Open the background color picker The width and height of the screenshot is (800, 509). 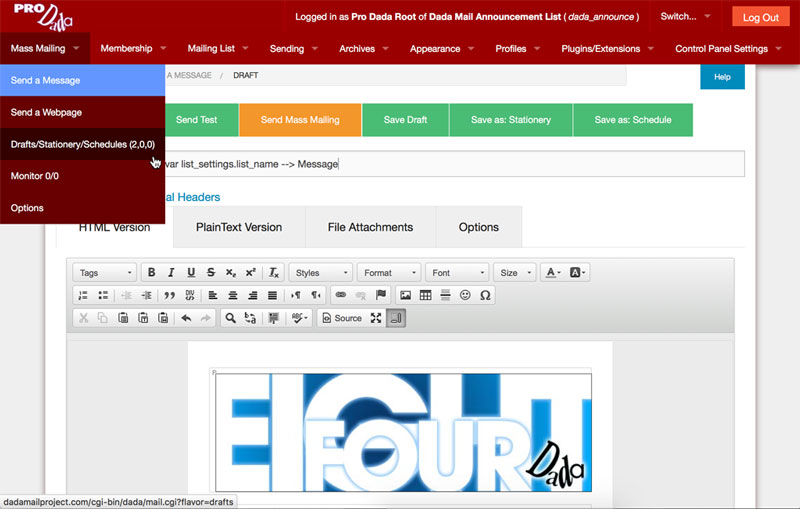coord(577,273)
